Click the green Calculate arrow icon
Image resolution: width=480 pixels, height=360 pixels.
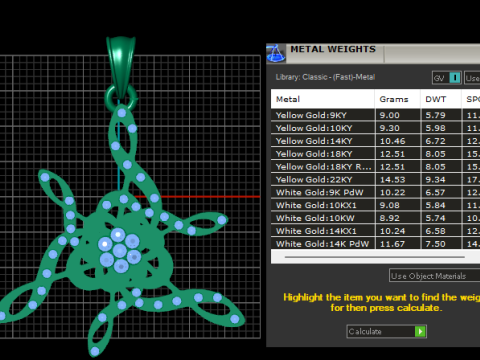pyautogui.click(x=420, y=331)
